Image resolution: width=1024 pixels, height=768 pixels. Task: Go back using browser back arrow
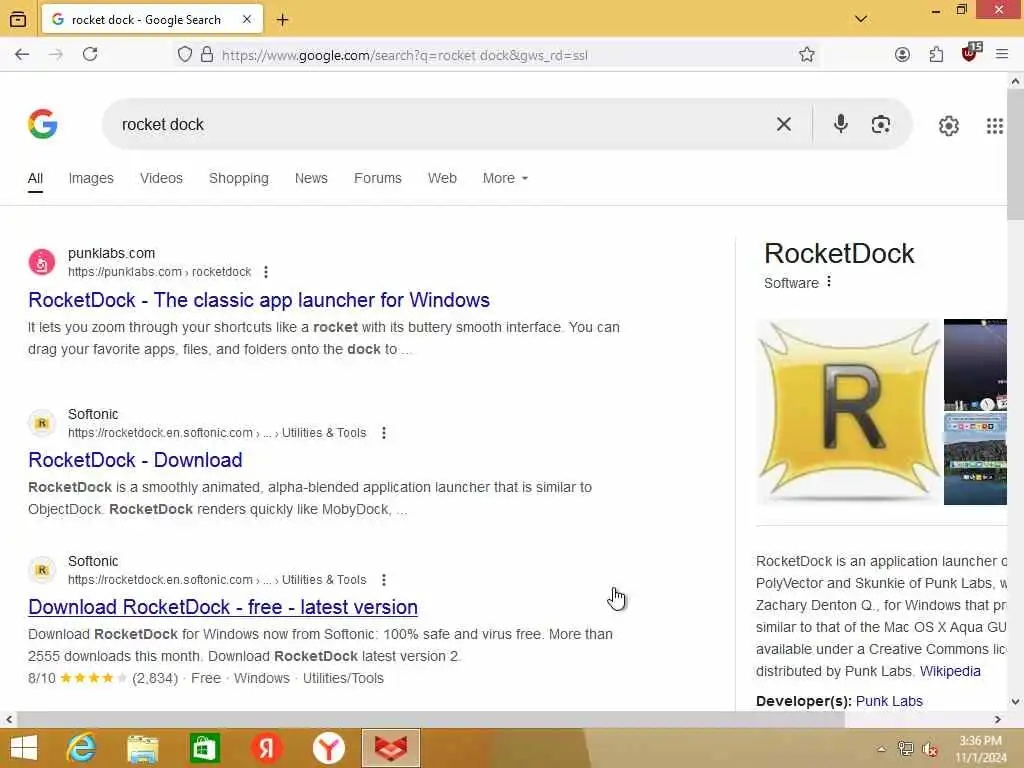pos(22,54)
